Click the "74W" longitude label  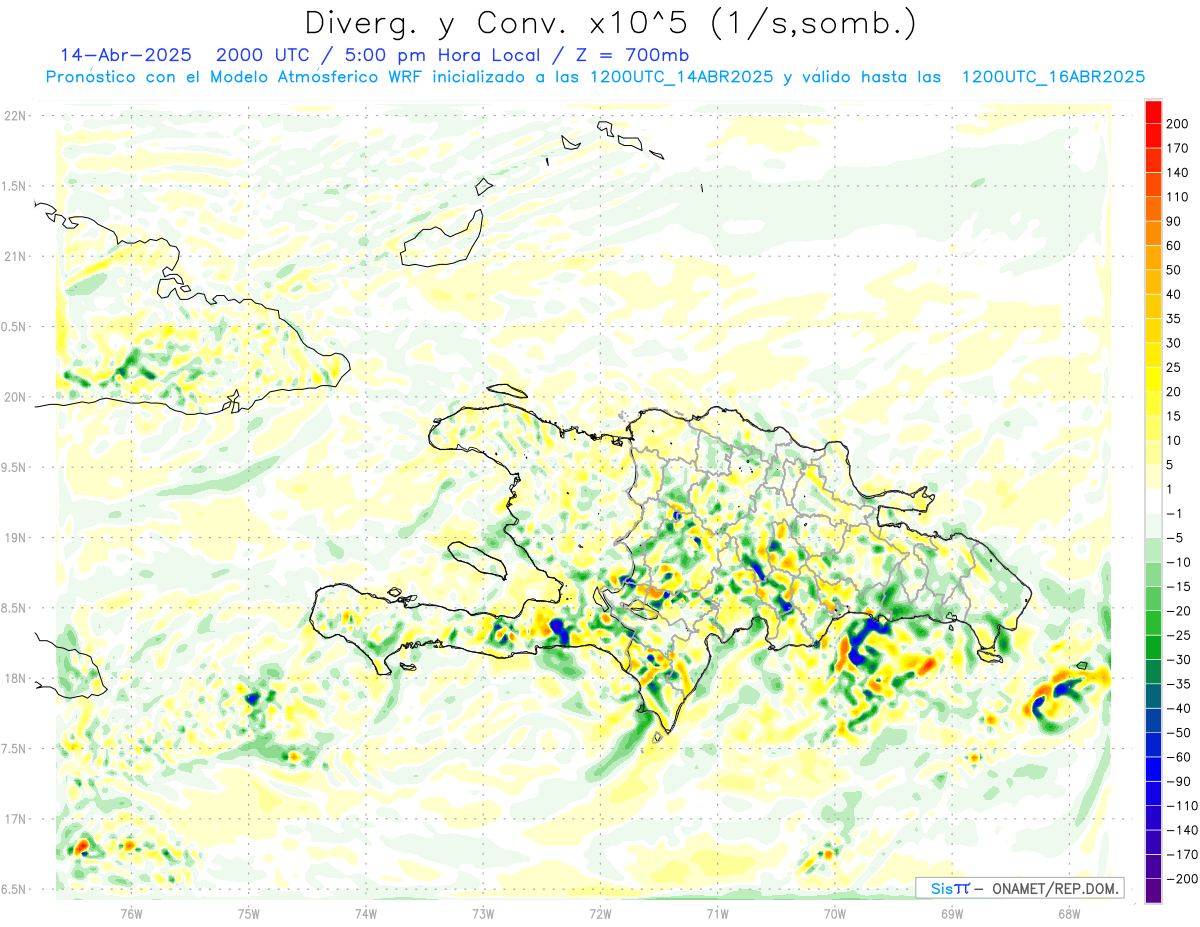(366, 914)
